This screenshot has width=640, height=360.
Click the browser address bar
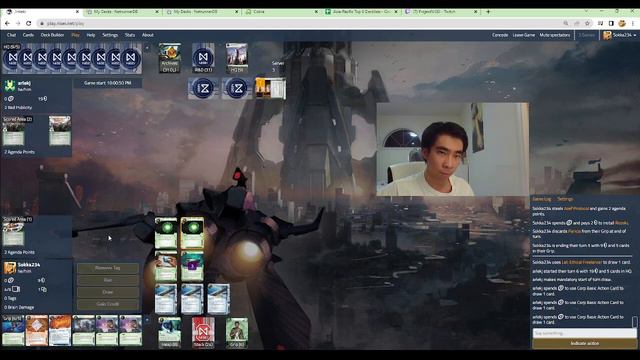click(302, 24)
